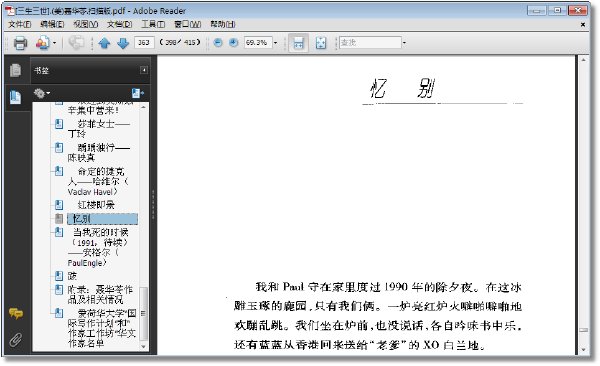Open the 文件(F) menu
Screen dimensions: 600x366
pyautogui.click(x=20, y=25)
